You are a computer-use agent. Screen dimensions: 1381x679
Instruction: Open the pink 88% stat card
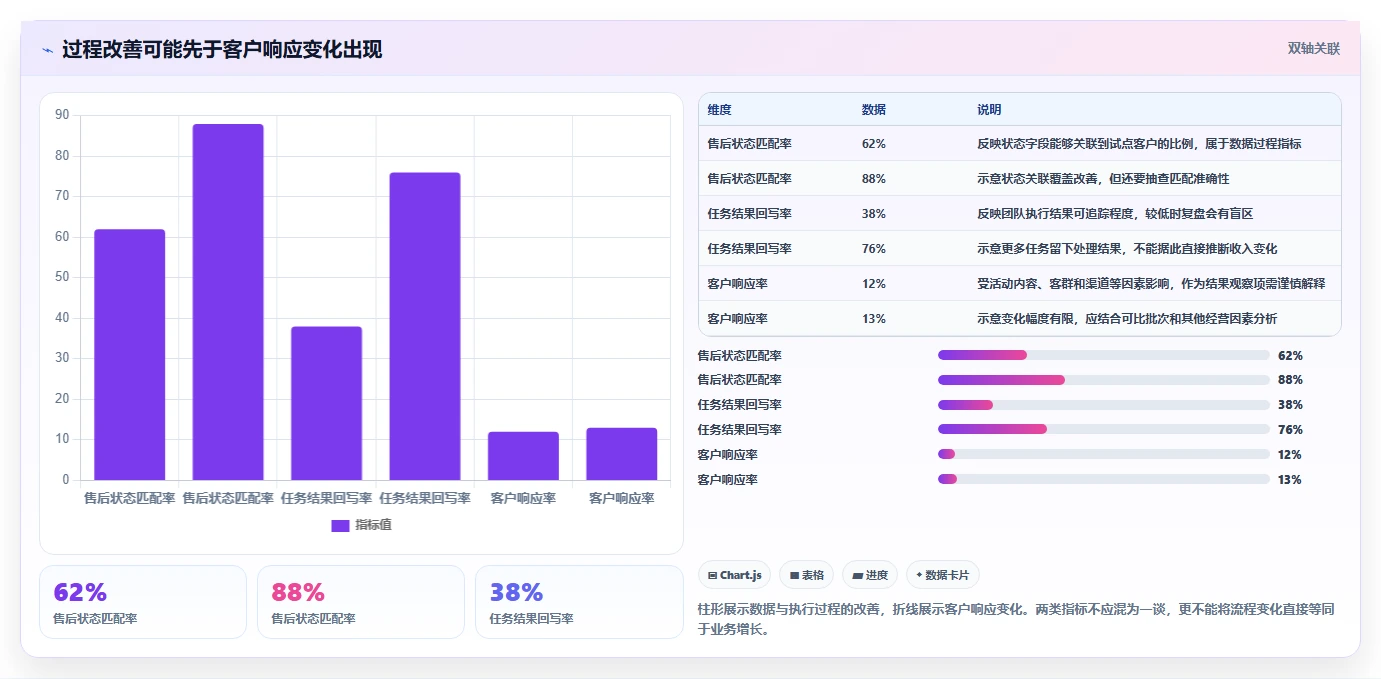(x=361, y=602)
